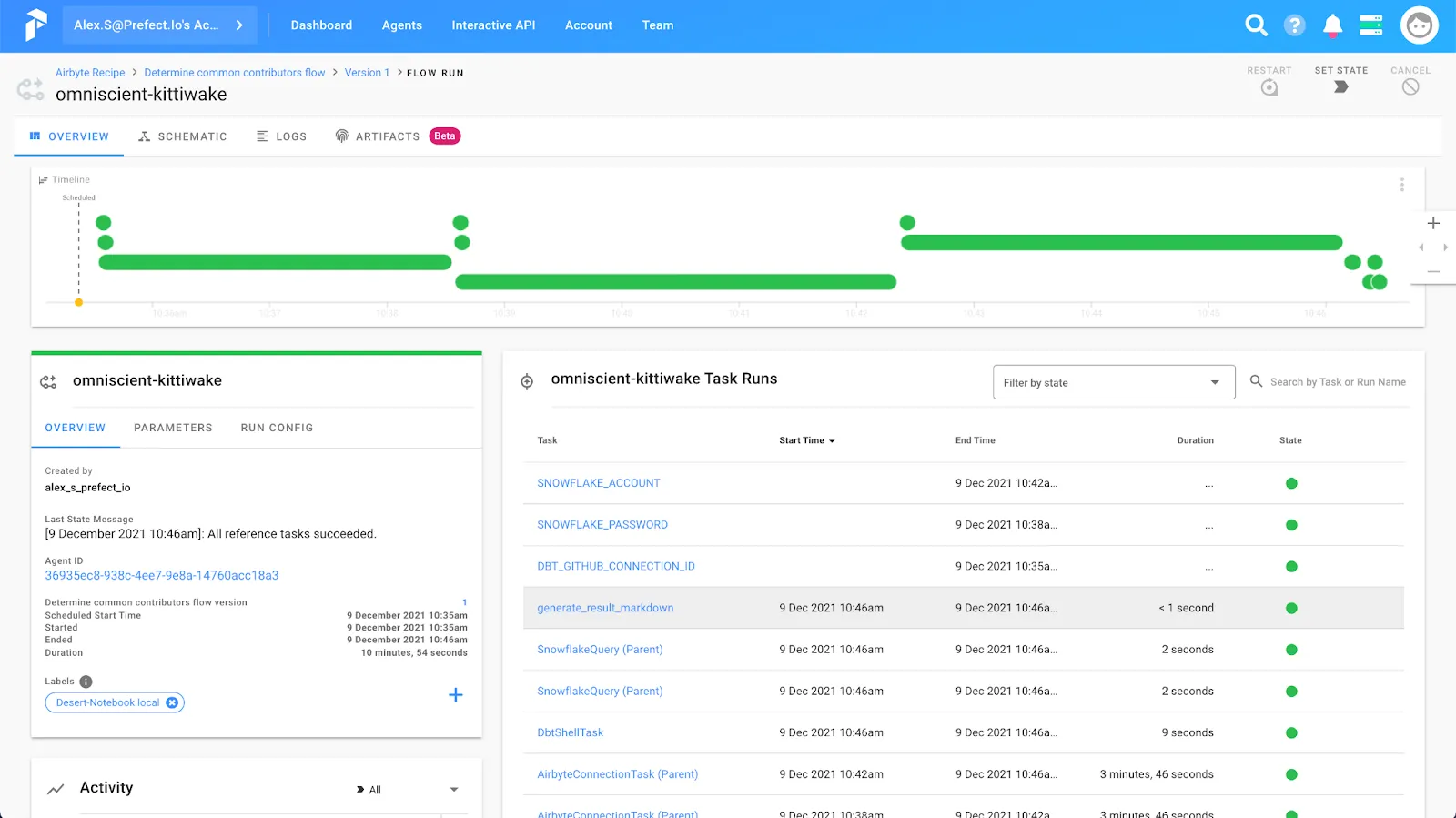Open Account in top navigation
This screenshot has width=1456, height=818.
tap(589, 25)
